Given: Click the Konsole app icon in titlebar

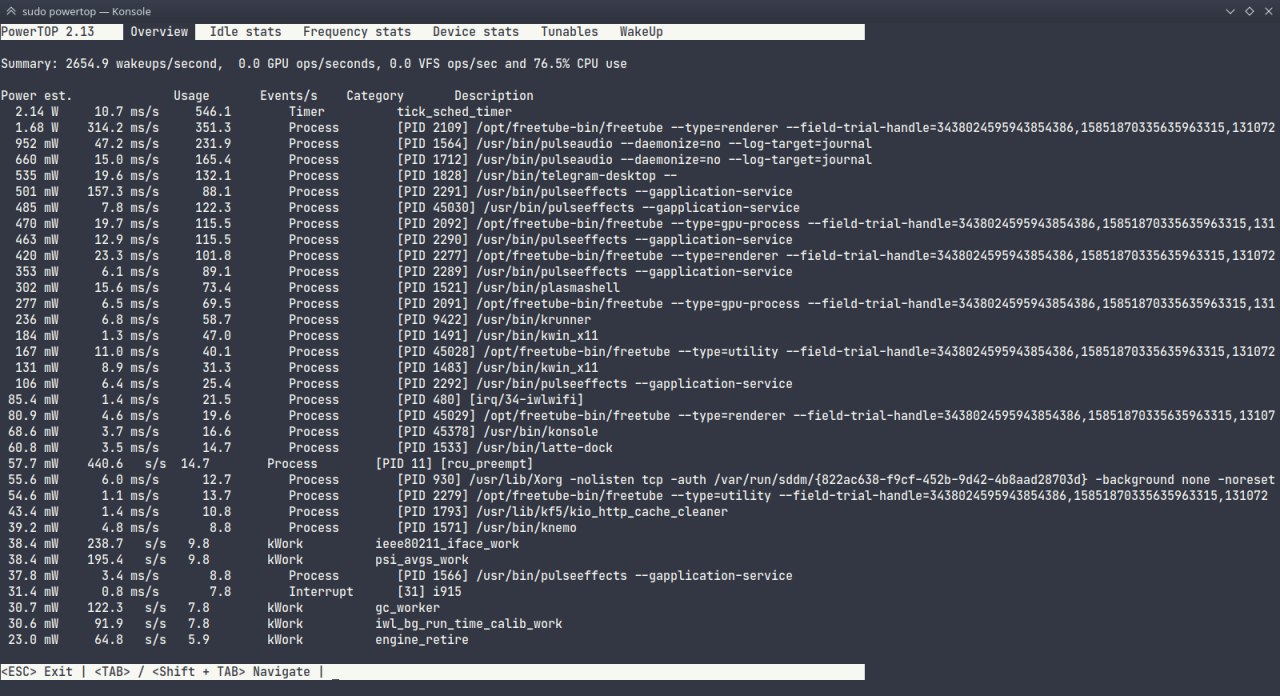Looking at the screenshot, I should tap(10, 11).
